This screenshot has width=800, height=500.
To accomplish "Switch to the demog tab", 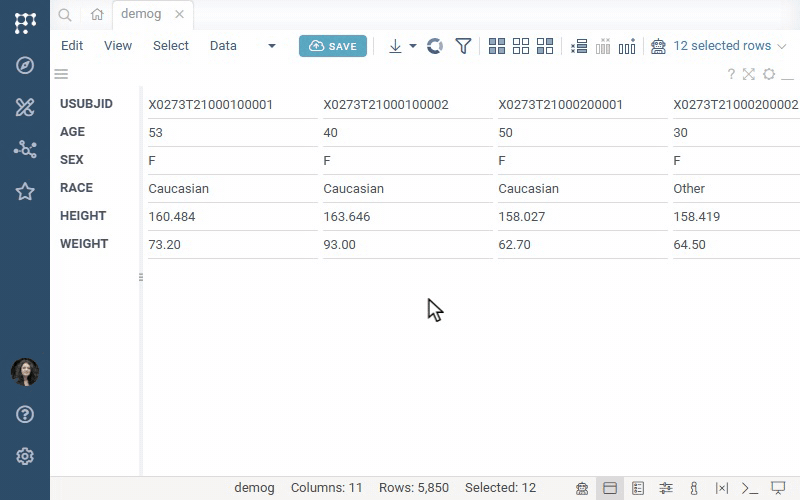I will [x=141, y=14].
